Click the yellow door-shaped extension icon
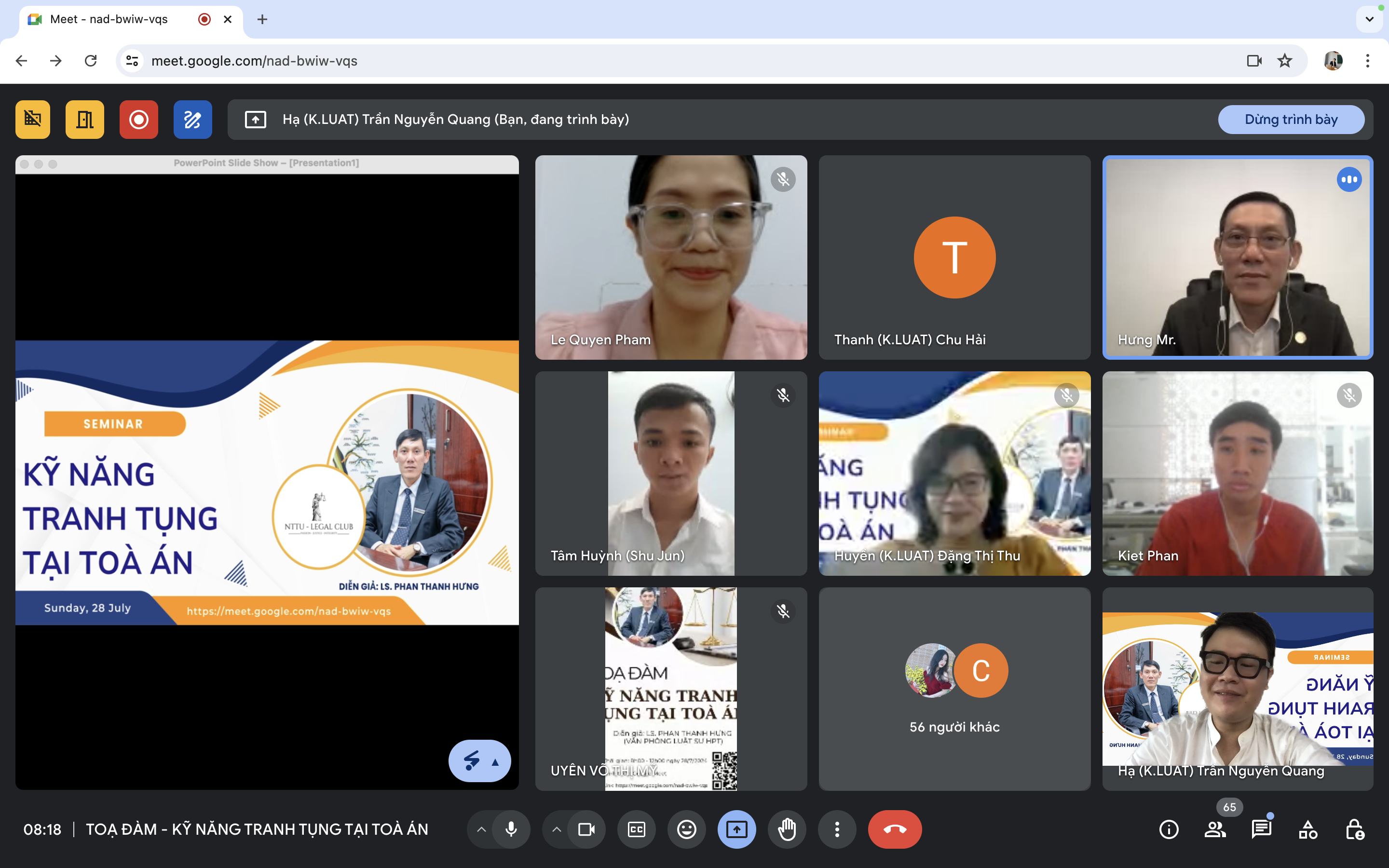1389x868 pixels. [x=85, y=120]
